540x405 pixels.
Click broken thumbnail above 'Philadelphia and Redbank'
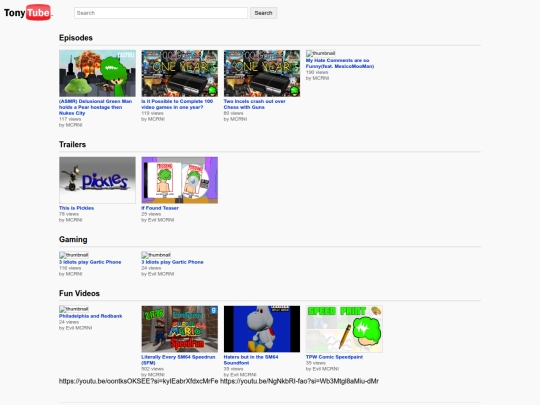click(x=74, y=309)
